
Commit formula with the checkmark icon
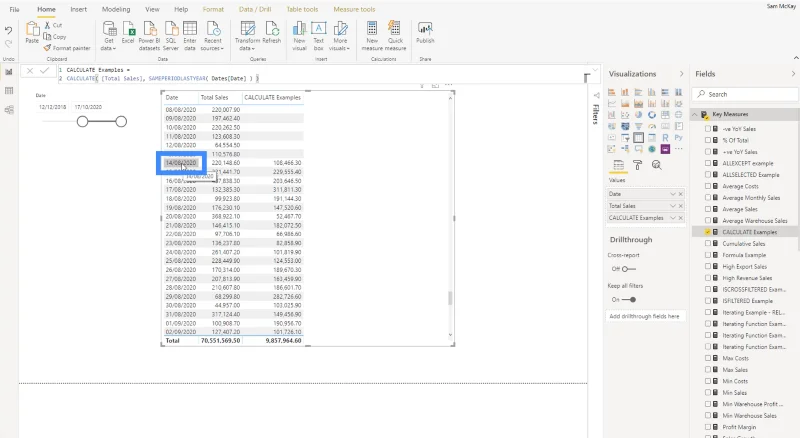[x=44, y=71]
